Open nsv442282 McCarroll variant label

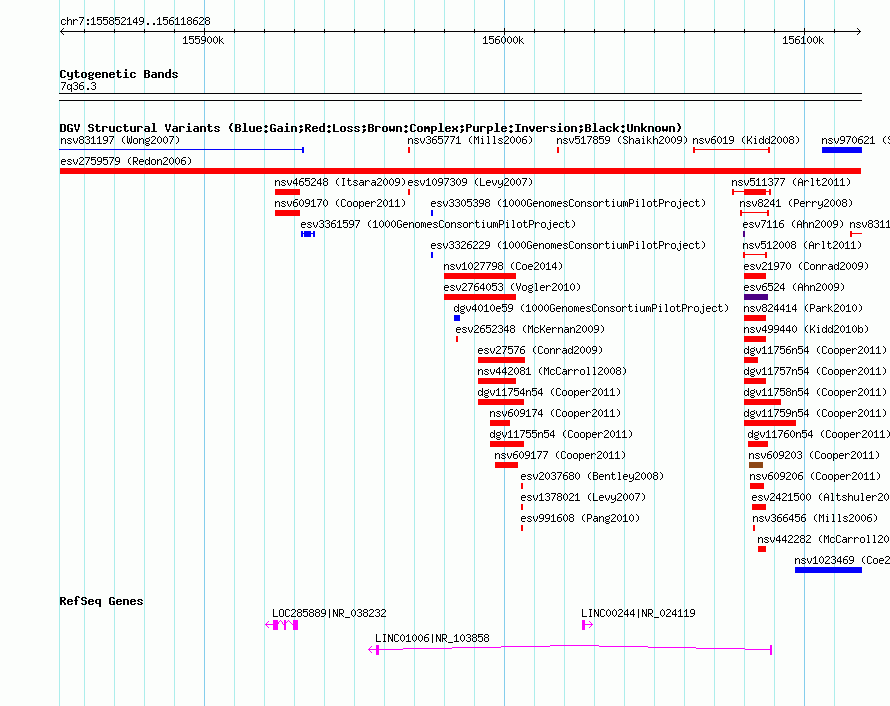pos(823,539)
